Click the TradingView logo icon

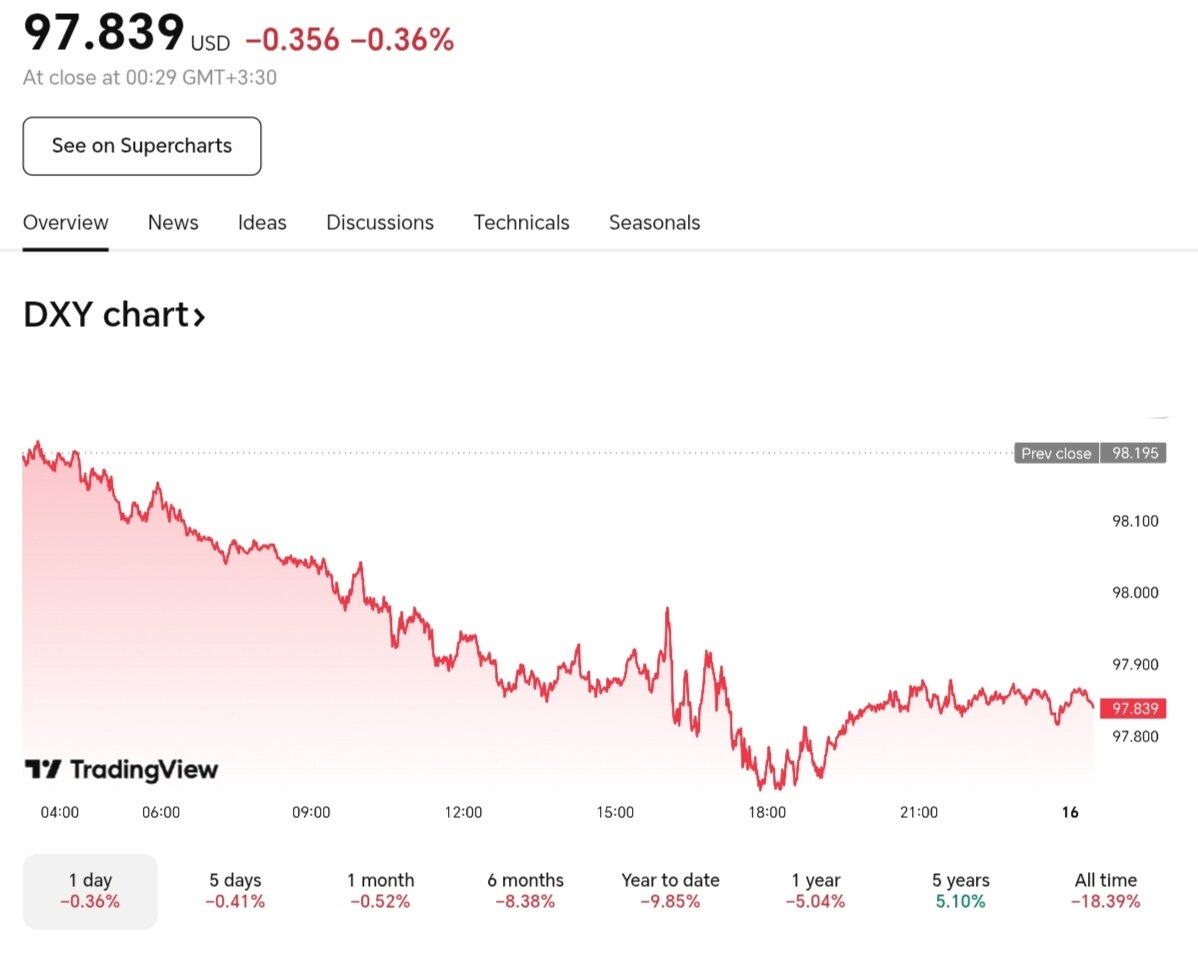tap(43, 769)
